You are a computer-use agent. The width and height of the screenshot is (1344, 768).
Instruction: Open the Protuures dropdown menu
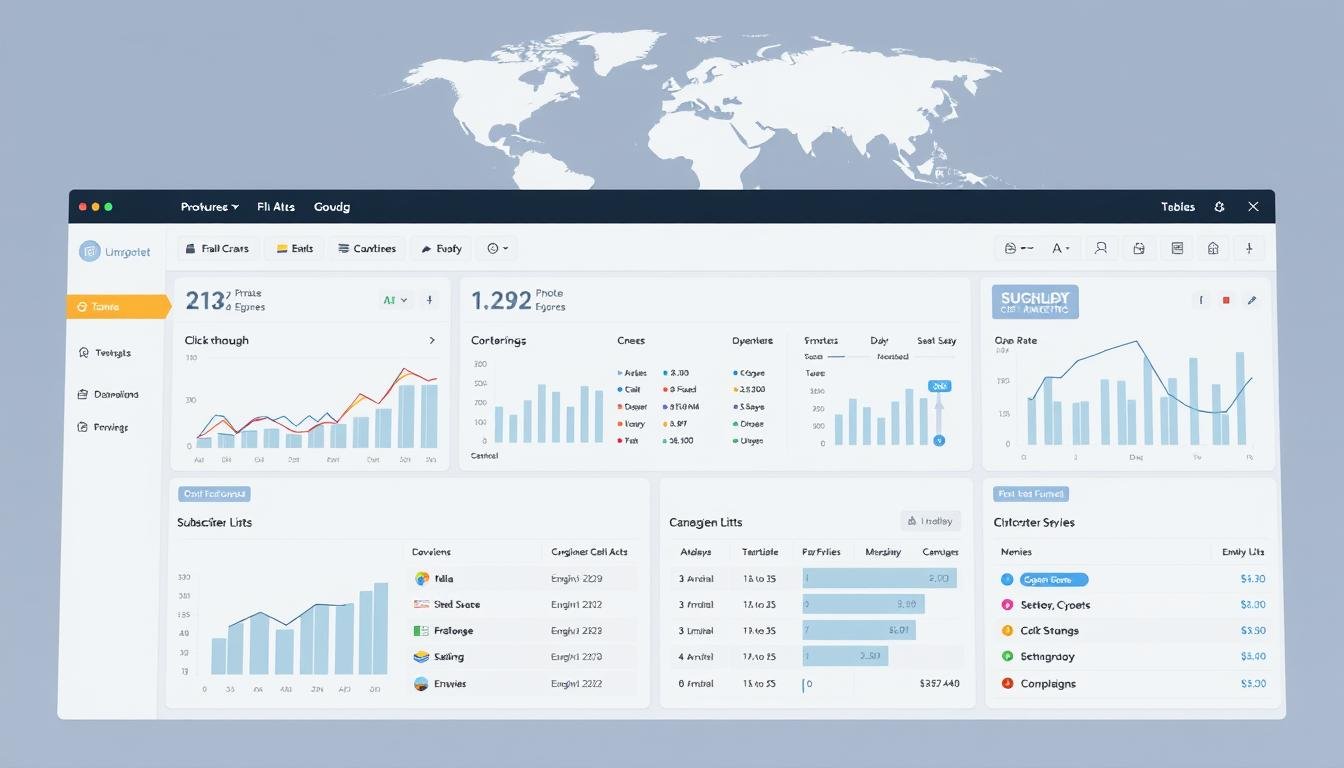coord(209,207)
